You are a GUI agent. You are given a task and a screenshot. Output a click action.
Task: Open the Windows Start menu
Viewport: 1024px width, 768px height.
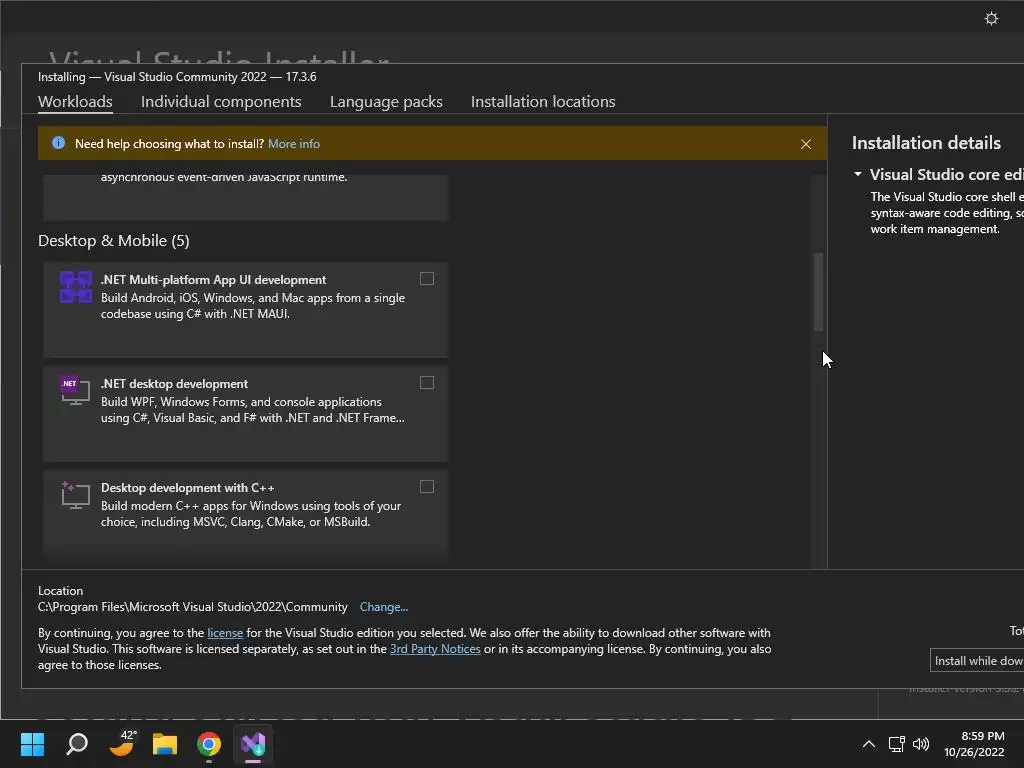32,744
